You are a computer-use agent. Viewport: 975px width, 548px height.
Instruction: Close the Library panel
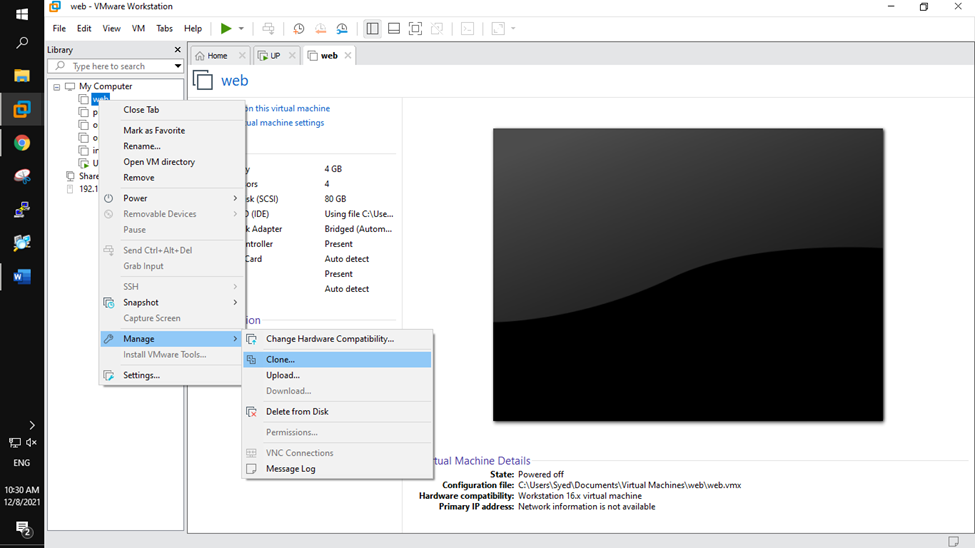(x=178, y=49)
